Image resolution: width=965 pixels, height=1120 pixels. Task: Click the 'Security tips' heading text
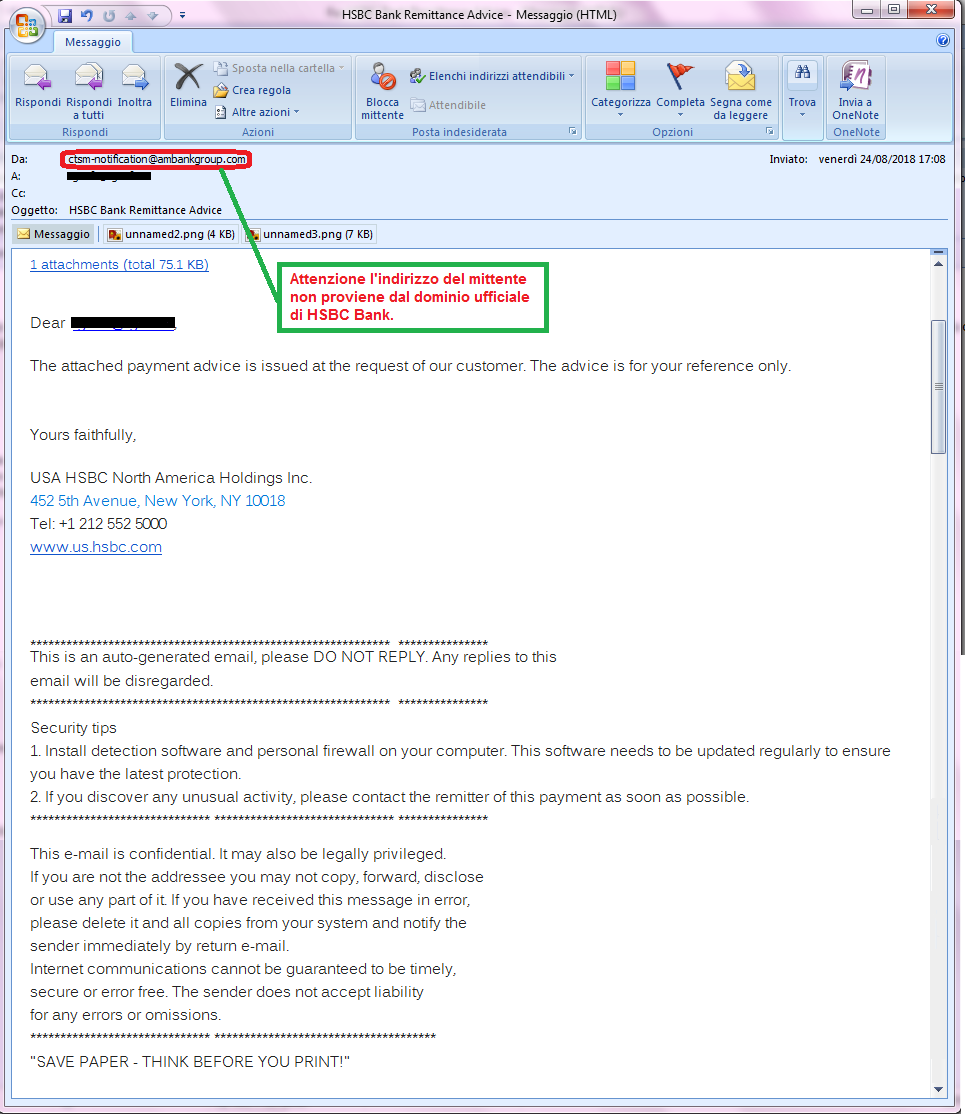pos(74,728)
